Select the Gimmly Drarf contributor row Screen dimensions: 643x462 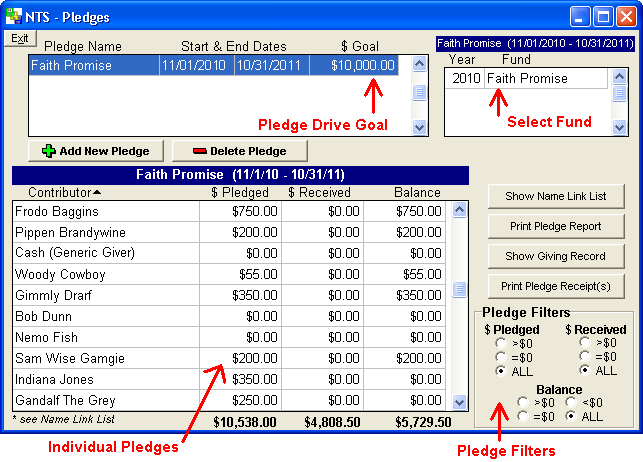[229, 295]
